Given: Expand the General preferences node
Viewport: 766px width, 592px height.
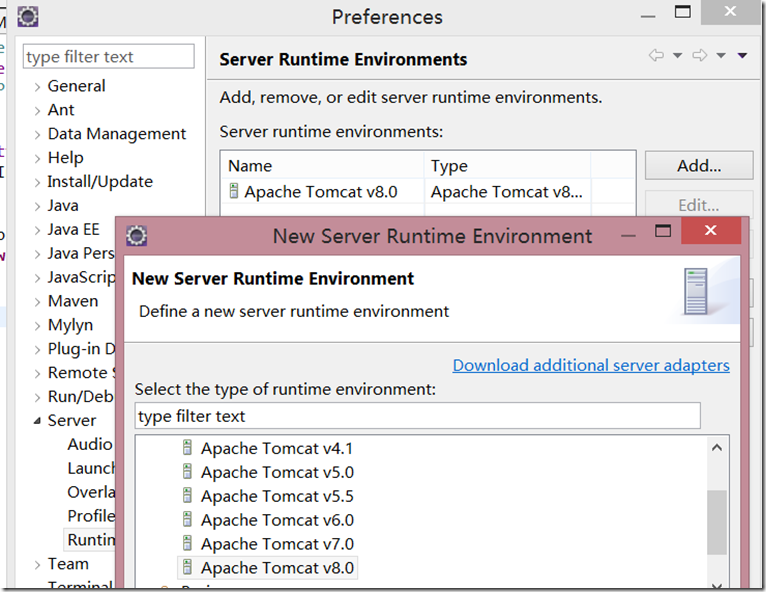Looking at the screenshot, I should pos(38,87).
